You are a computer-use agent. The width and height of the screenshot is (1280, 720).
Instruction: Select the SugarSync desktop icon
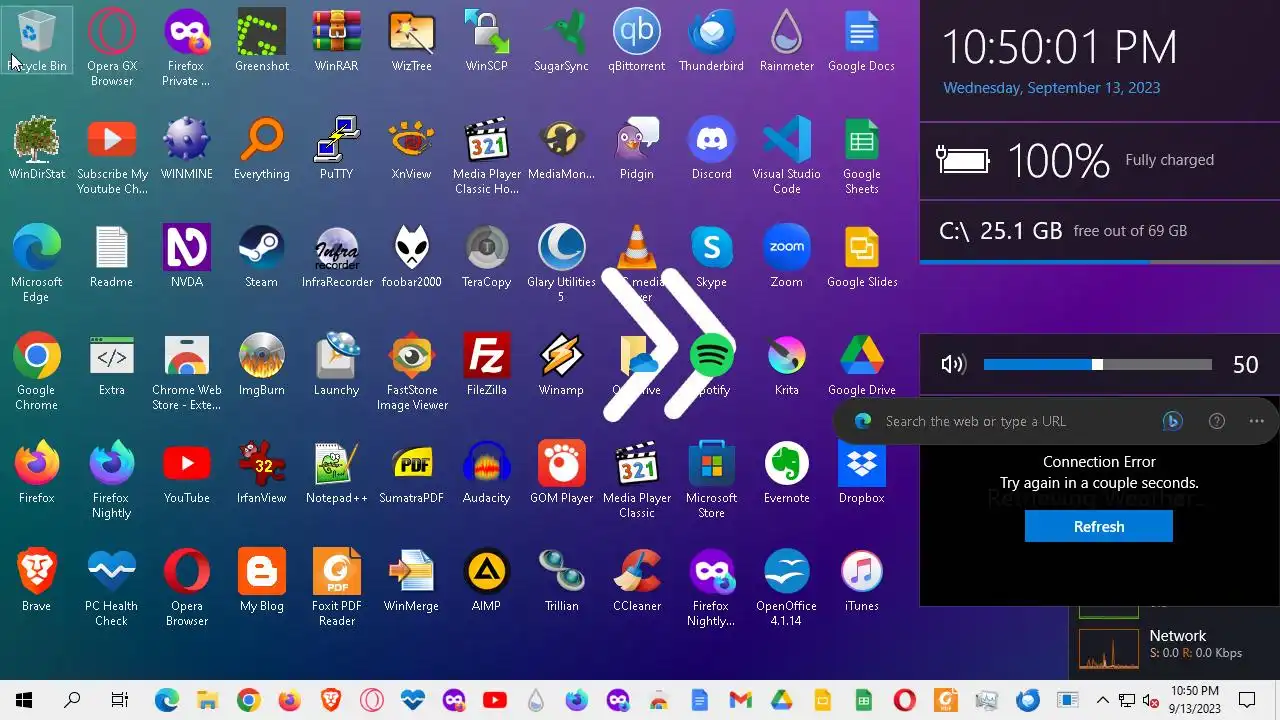562,40
